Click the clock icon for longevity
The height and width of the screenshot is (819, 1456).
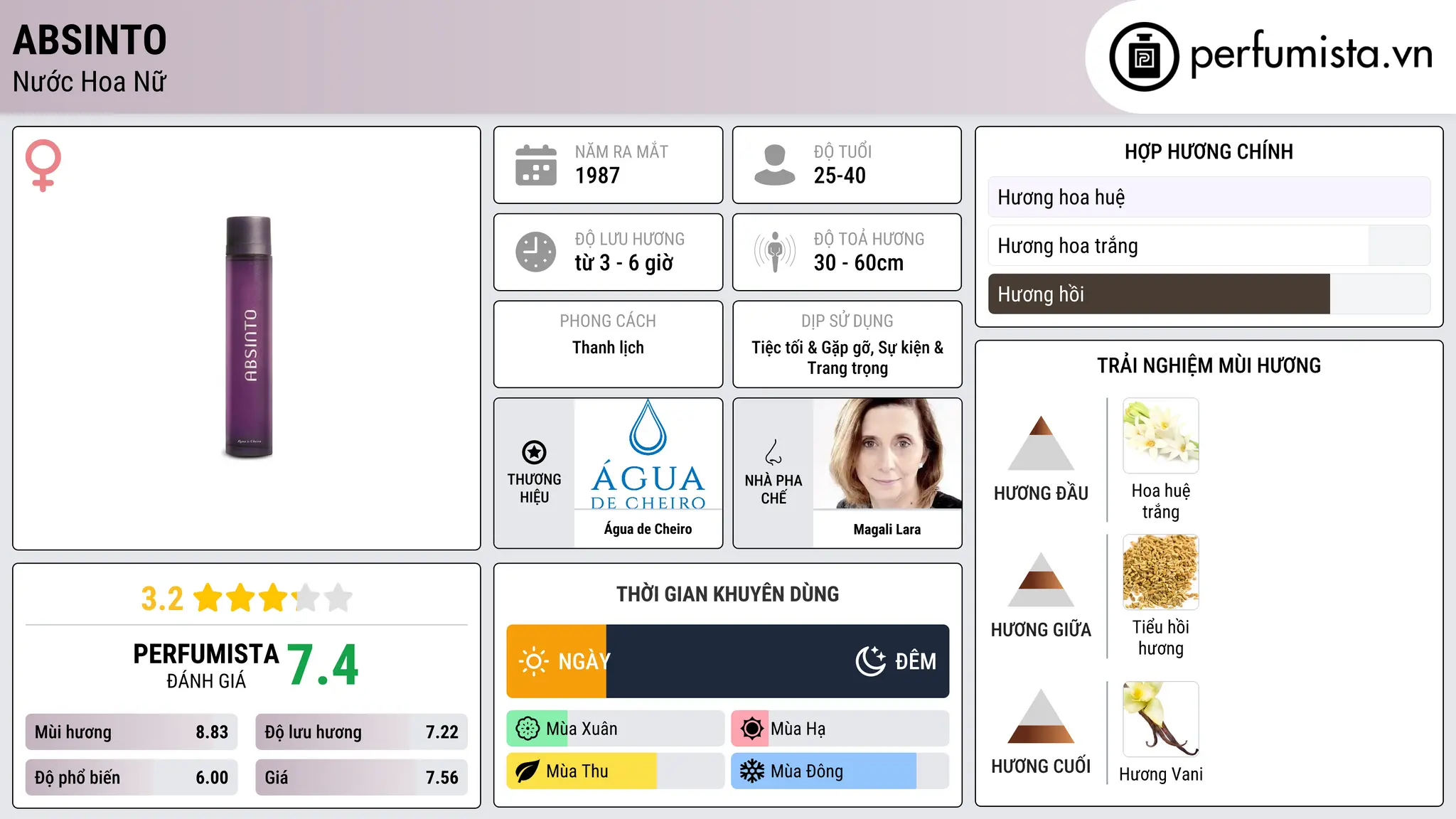[x=536, y=252]
